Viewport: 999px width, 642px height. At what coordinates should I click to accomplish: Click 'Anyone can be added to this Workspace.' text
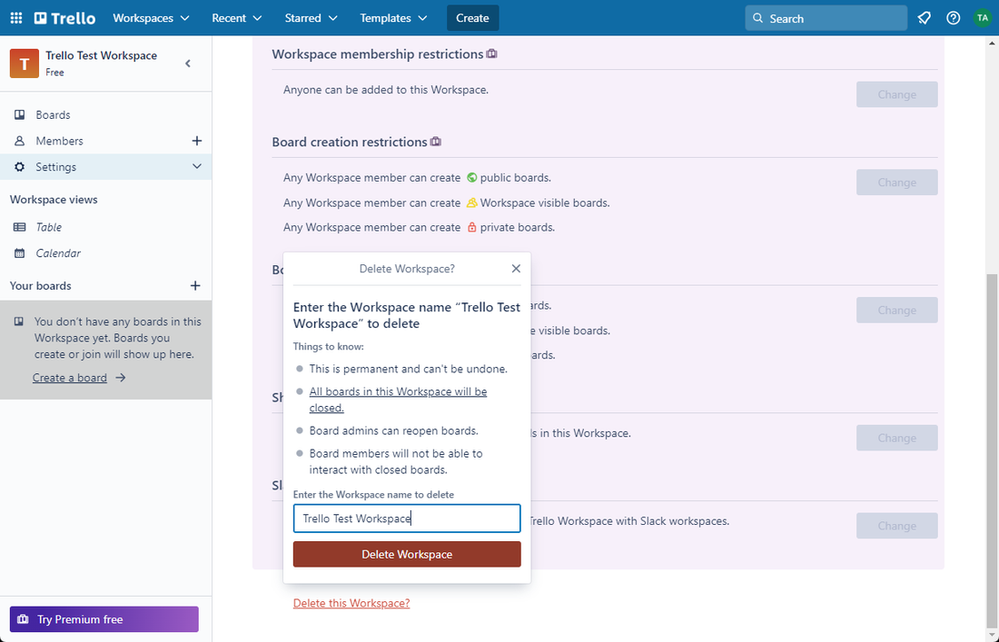386,90
